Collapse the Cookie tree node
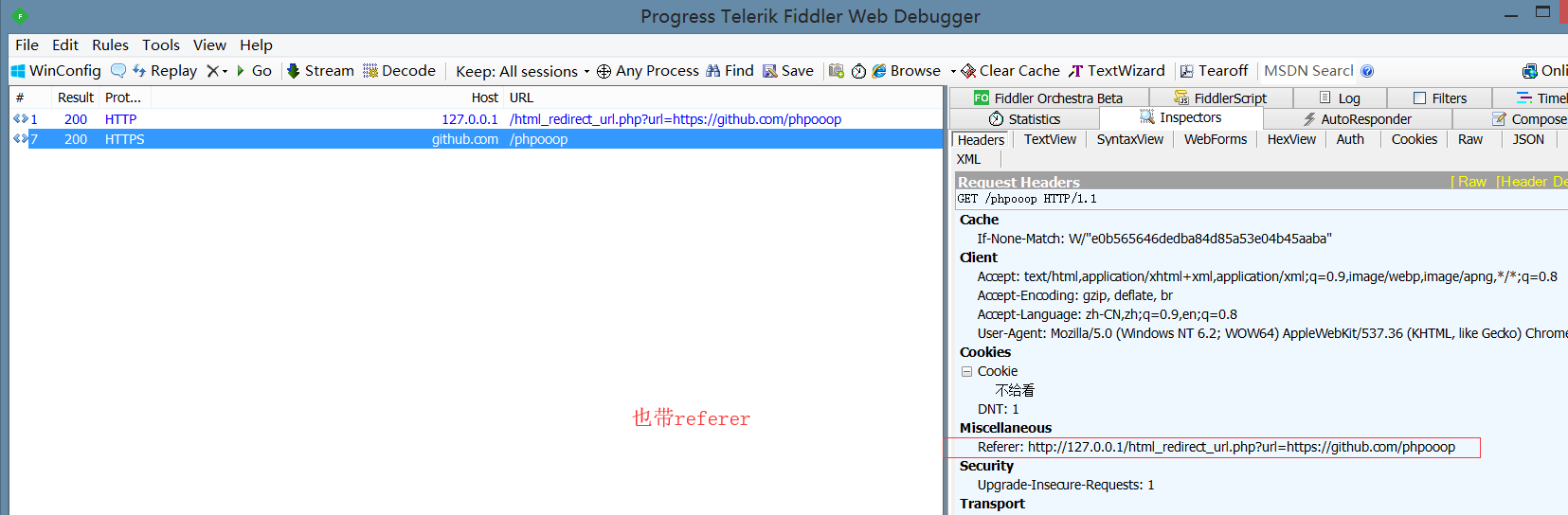 (966, 372)
